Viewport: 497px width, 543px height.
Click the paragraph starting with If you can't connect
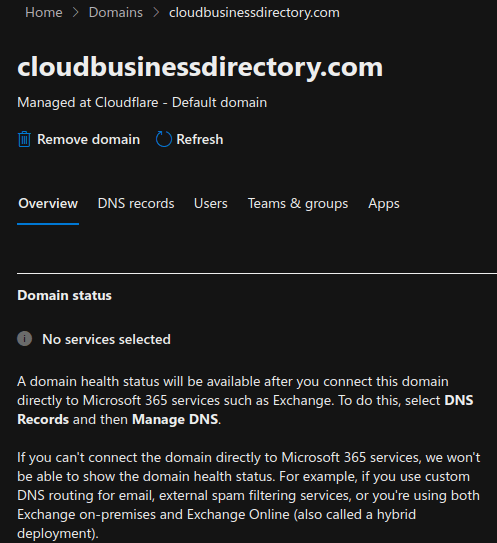pos(249,495)
